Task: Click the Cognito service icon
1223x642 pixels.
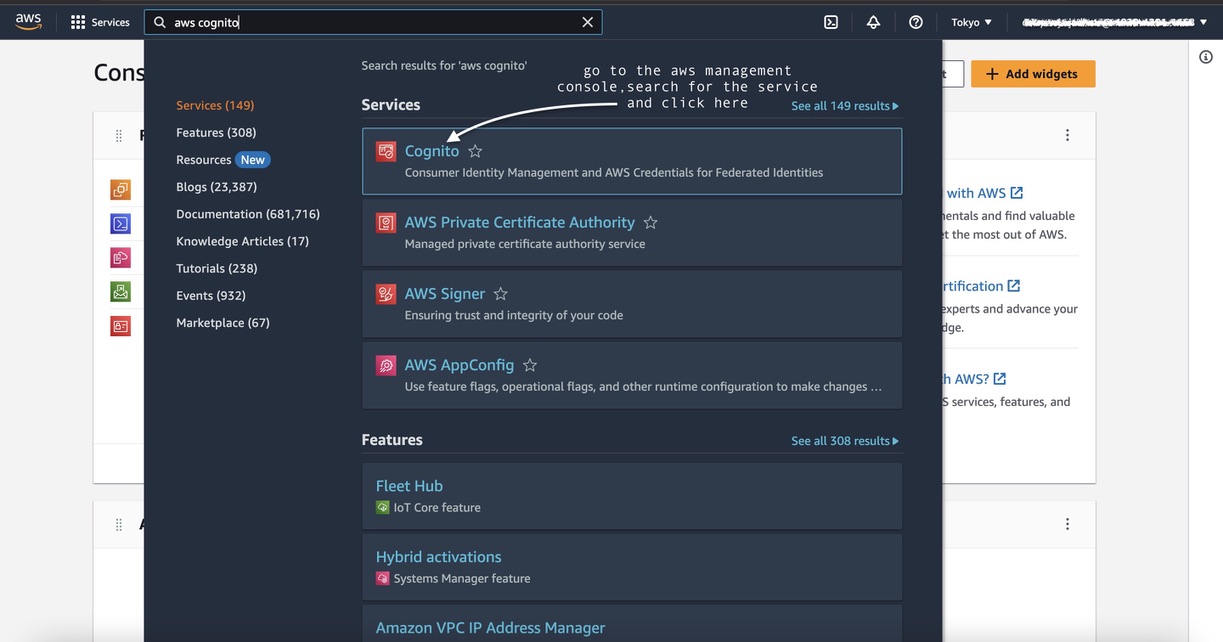Action: pyautogui.click(x=385, y=151)
